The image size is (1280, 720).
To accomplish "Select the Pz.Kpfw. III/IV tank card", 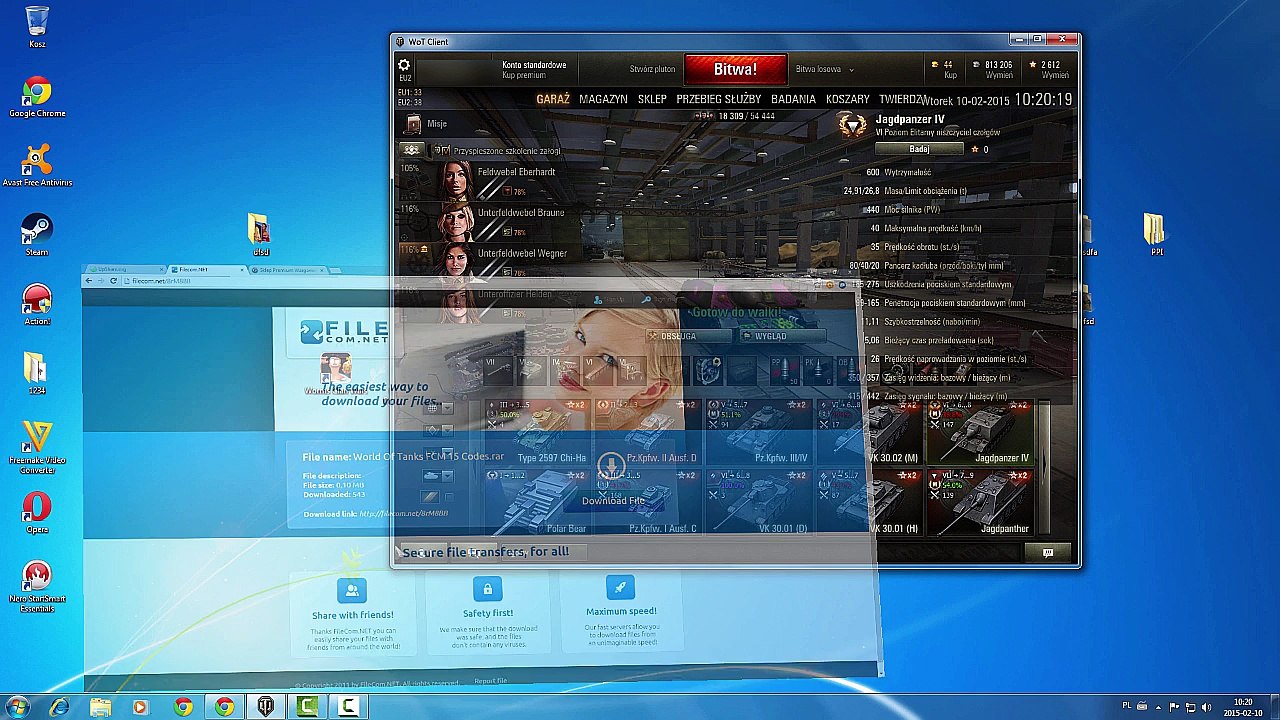I will click(x=759, y=432).
